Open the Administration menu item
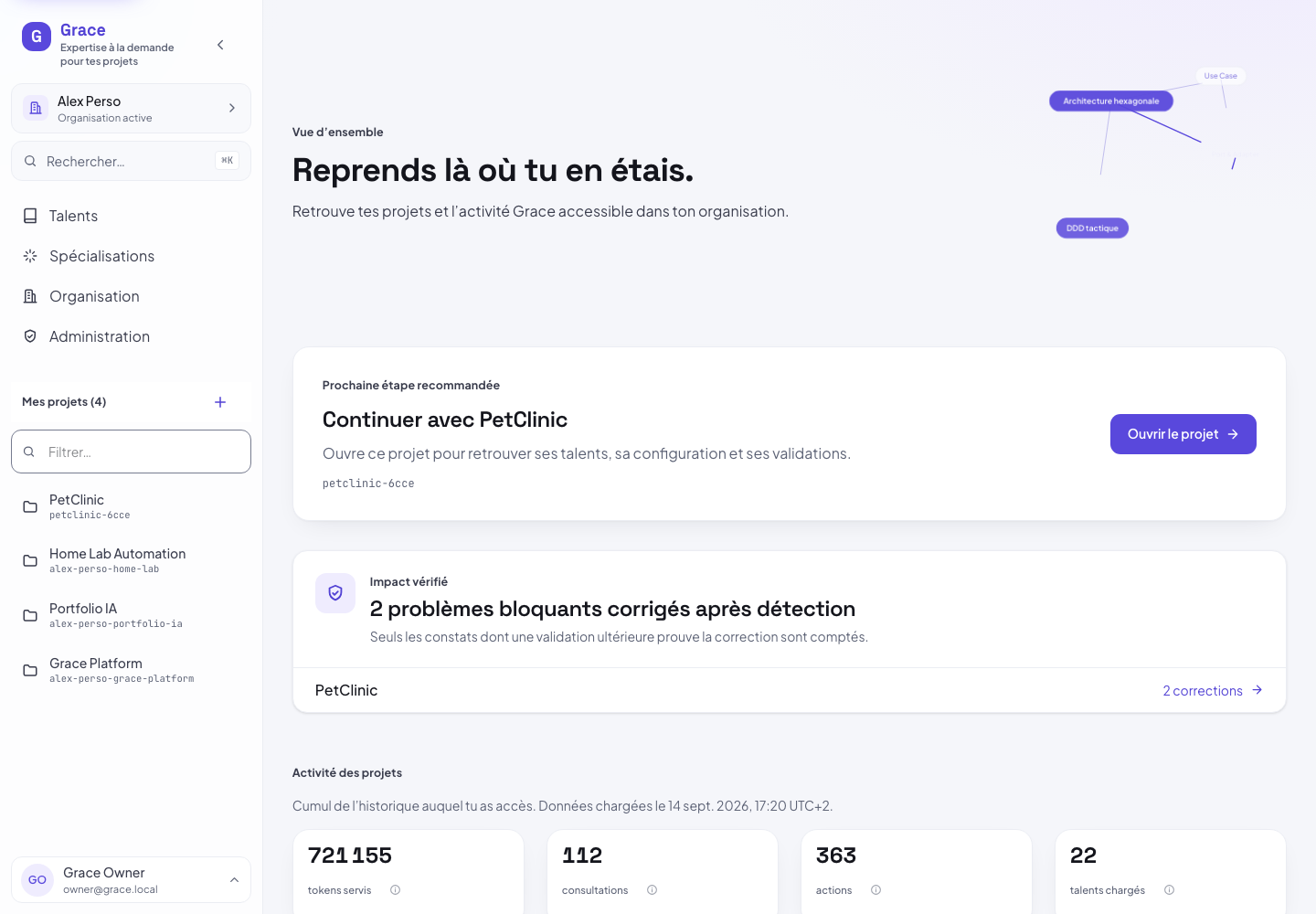The width and height of the screenshot is (1316, 914). [x=131, y=336]
